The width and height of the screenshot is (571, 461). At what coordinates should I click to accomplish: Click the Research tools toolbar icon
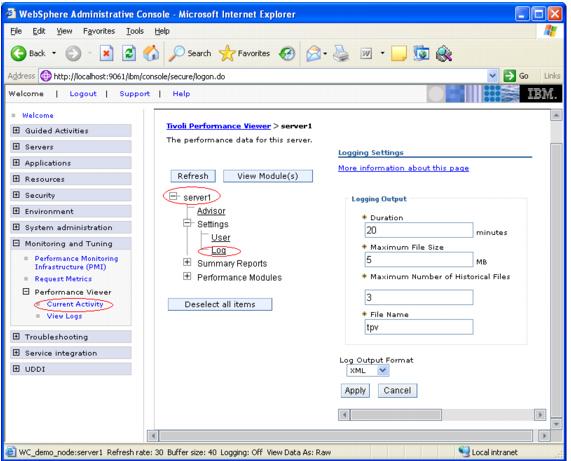pos(444,54)
